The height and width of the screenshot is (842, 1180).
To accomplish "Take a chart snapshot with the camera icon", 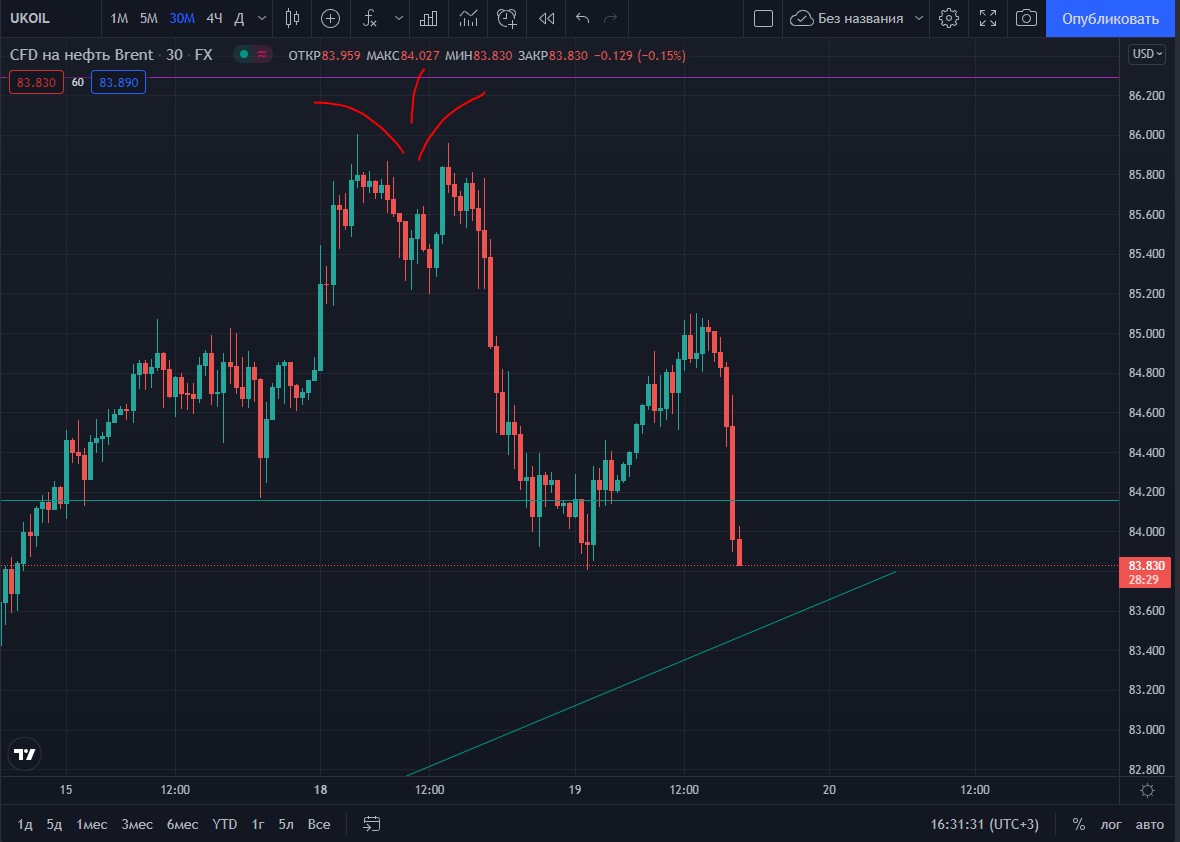I will pos(1026,18).
